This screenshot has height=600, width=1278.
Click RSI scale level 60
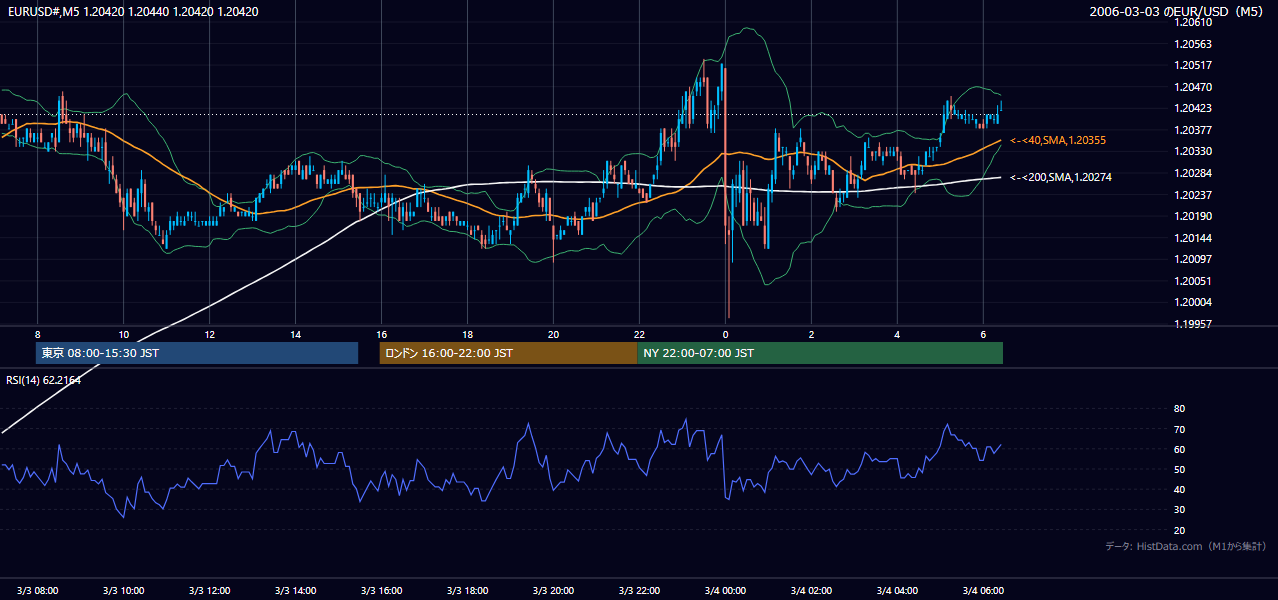tap(1179, 449)
